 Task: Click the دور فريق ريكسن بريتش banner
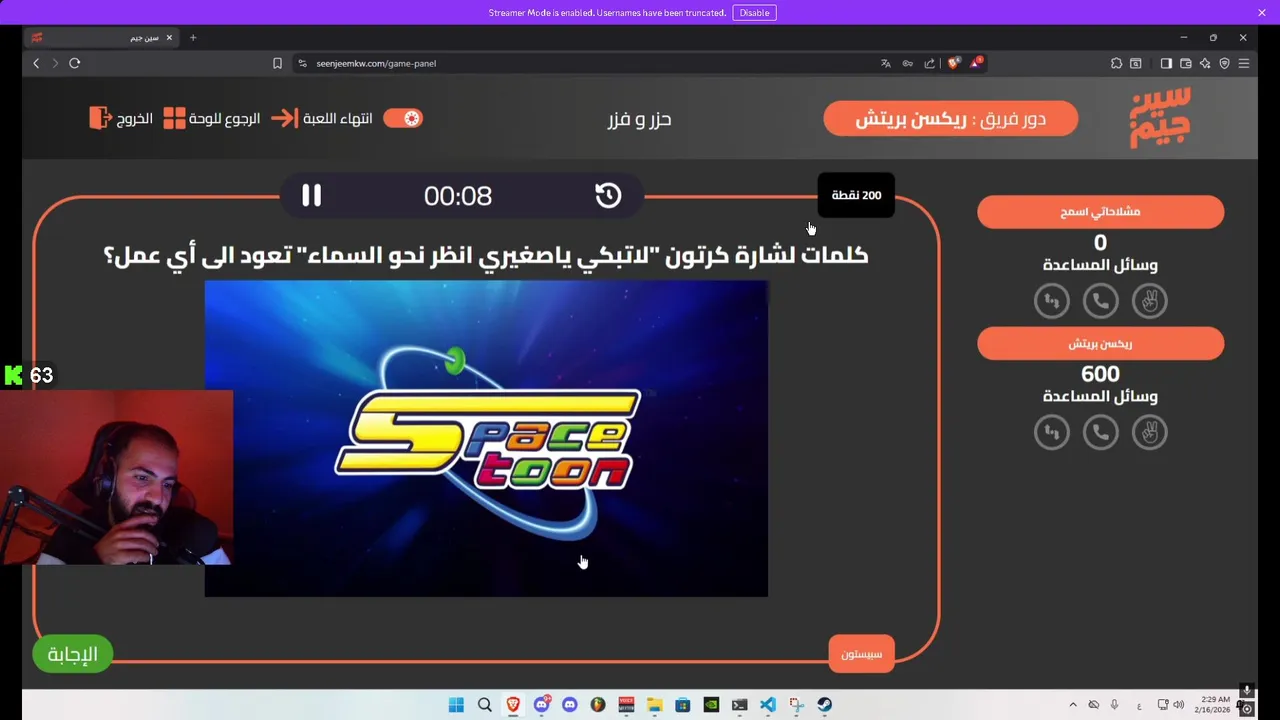click(950, 119)
